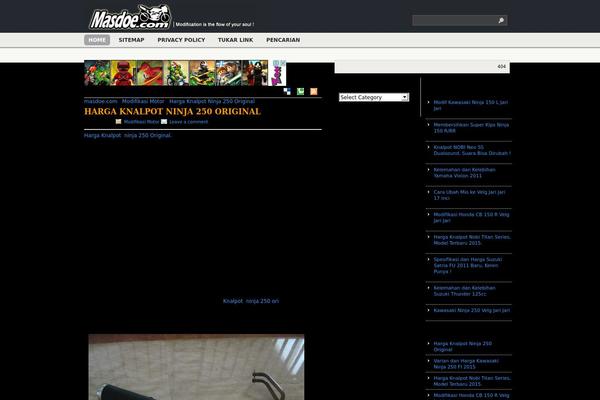The height and width of the screenshot is (400, 600).
Task: Open 'Membersihkan Super Kips Ninja 150 R/RR' link
Action: pyautogui.click(x=471, y=127)
